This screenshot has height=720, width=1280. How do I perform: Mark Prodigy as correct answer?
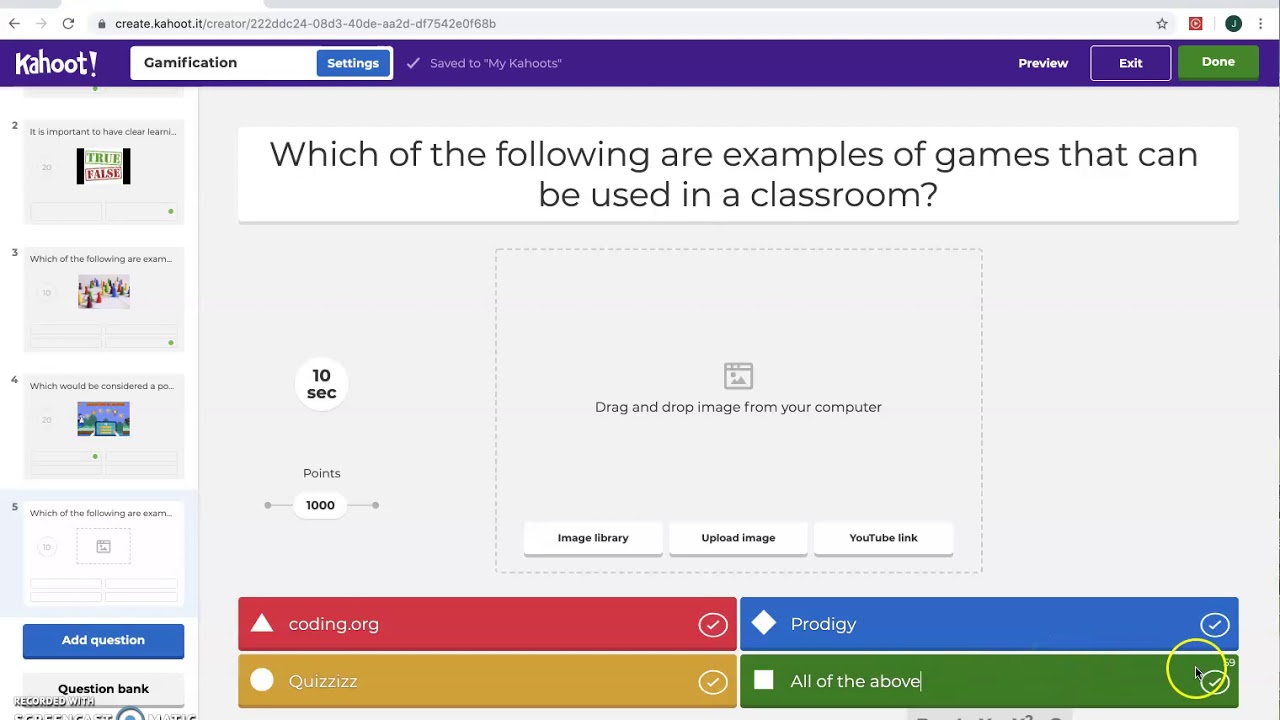(1214, 625)
